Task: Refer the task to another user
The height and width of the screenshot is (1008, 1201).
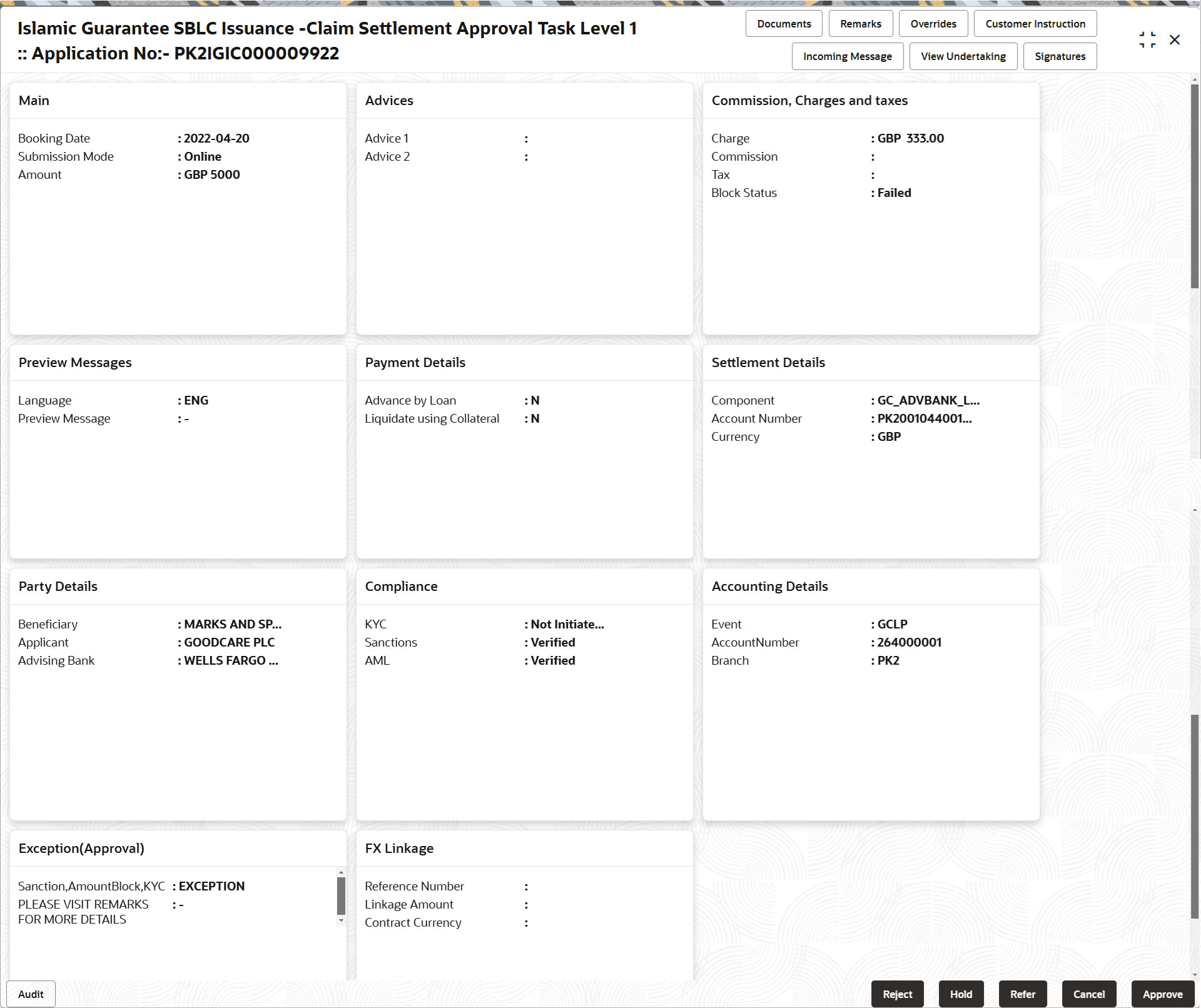Action: coord(1023,994)
